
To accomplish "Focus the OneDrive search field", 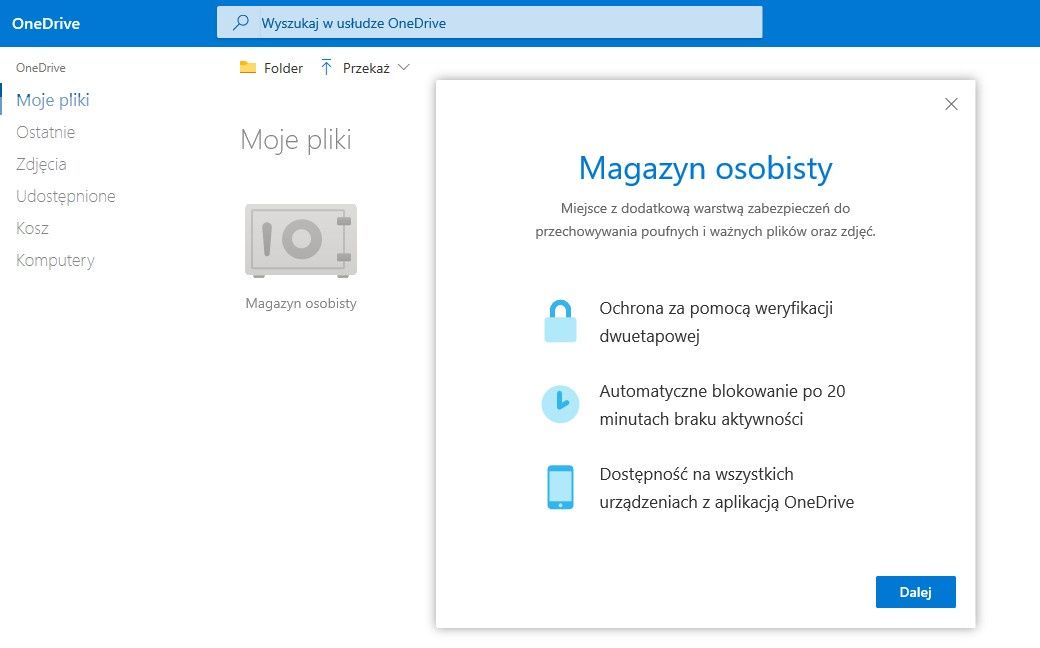I will click(x=489, y=23).
